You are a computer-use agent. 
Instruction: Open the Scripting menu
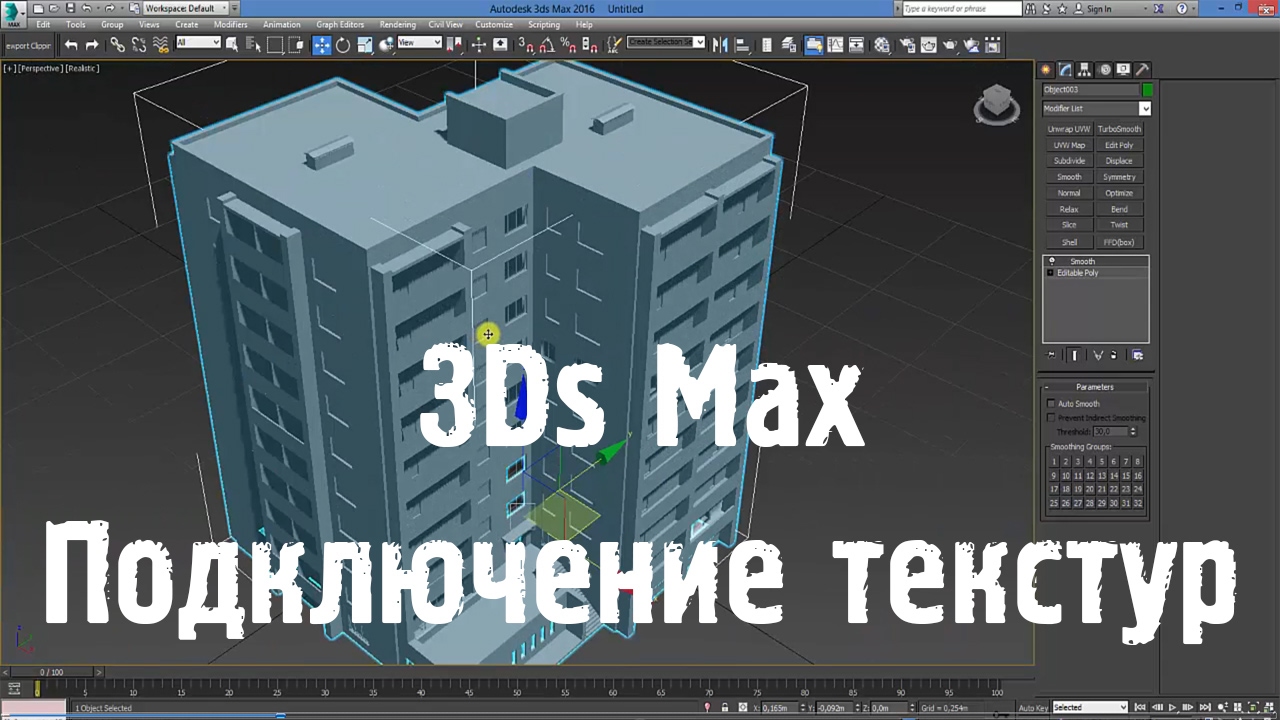pos(544,24)
